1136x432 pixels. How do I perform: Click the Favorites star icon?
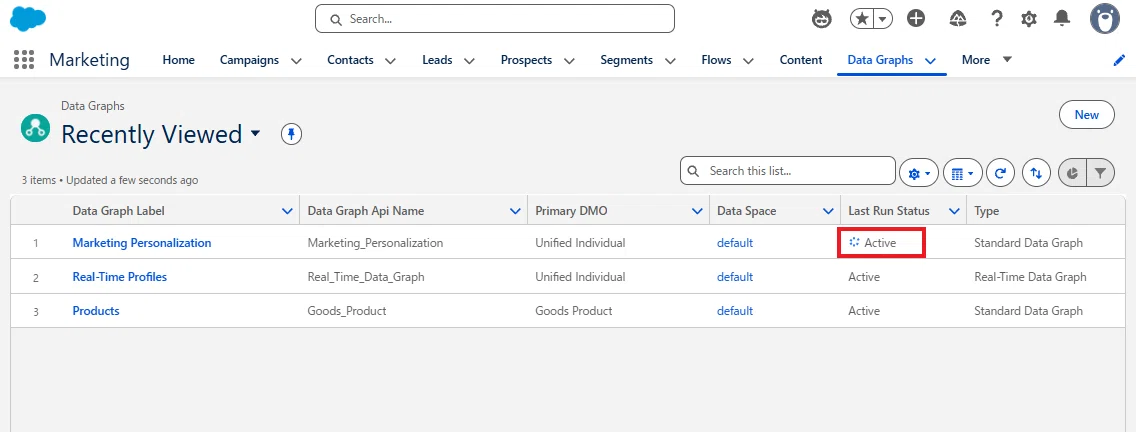click(861, 19)
